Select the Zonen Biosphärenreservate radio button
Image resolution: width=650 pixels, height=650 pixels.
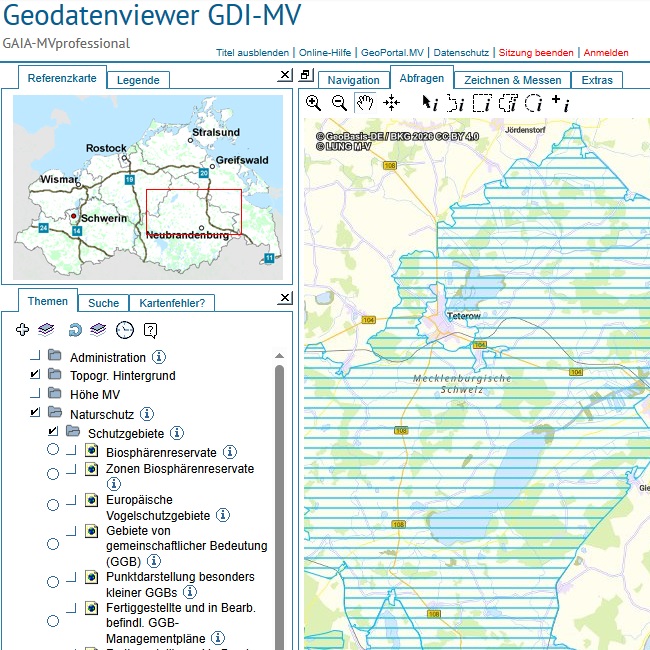[x=53, y=474]
